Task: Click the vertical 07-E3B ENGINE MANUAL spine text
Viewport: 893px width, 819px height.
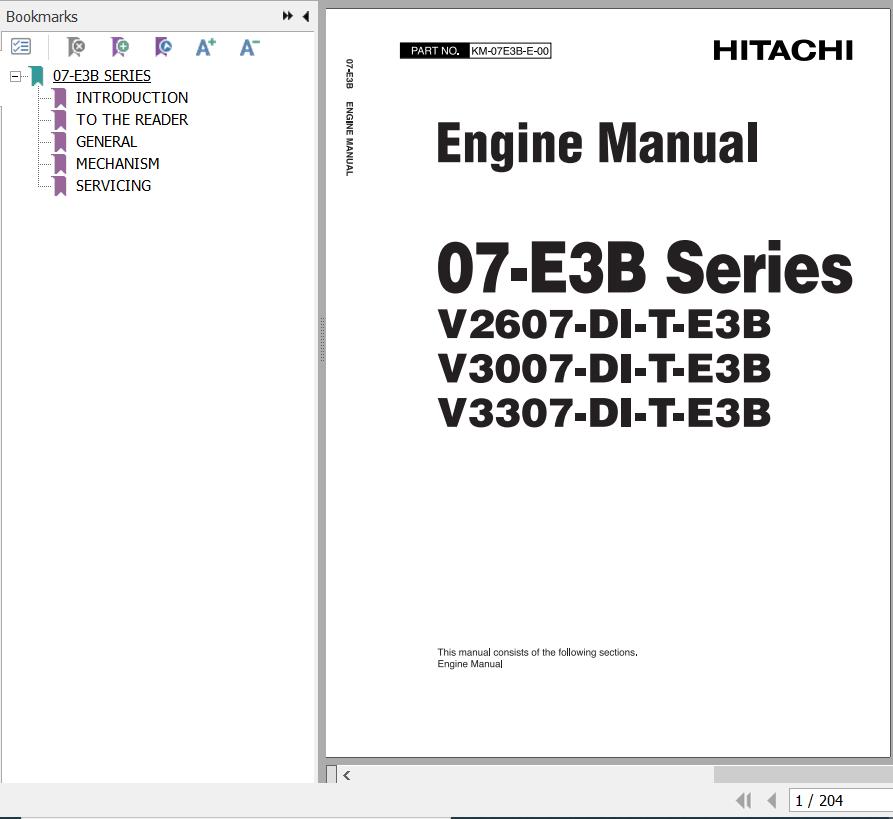Action: (x=349, y=117)
